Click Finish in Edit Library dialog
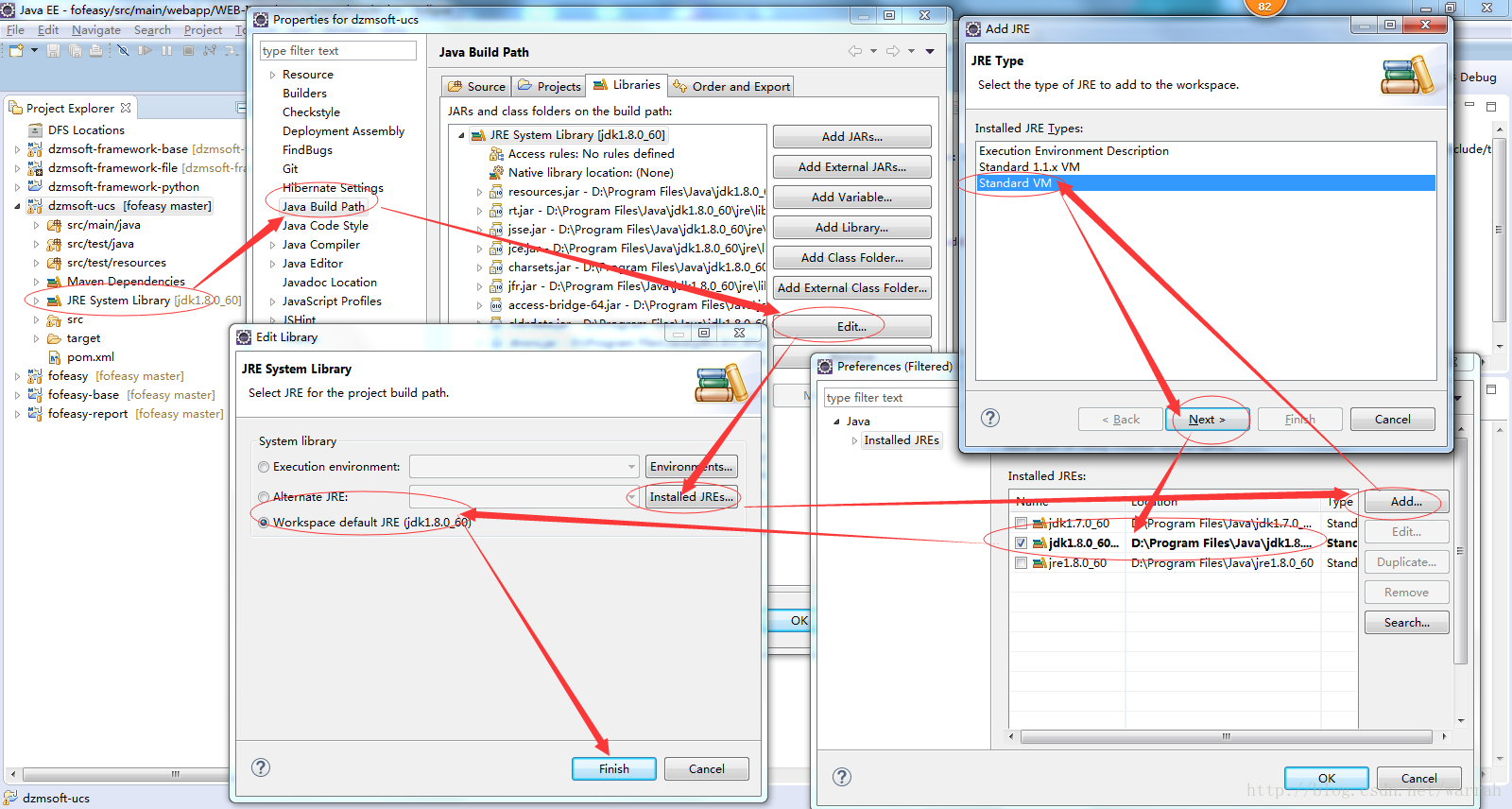 [613, 768]
